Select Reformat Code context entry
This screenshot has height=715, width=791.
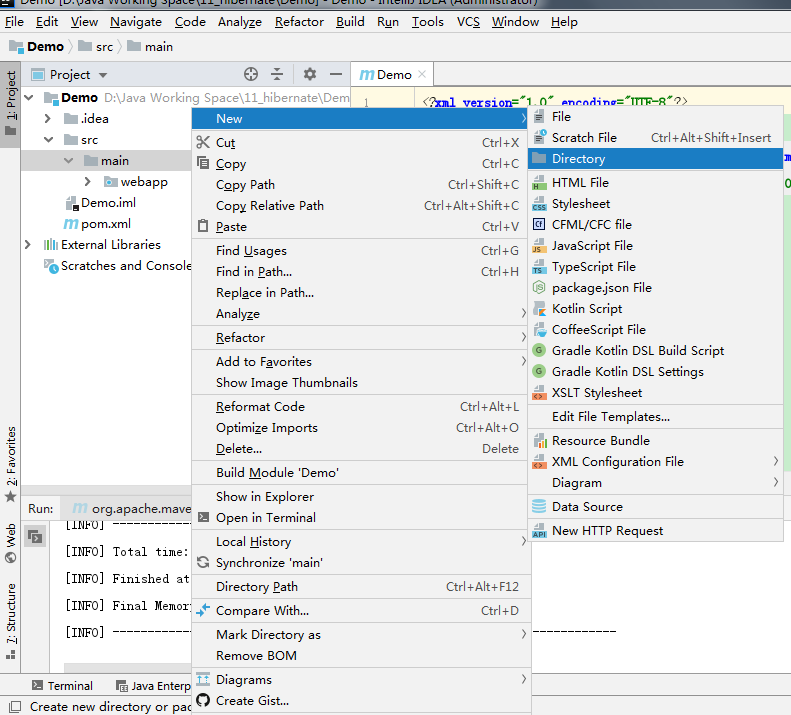[361, 406]
